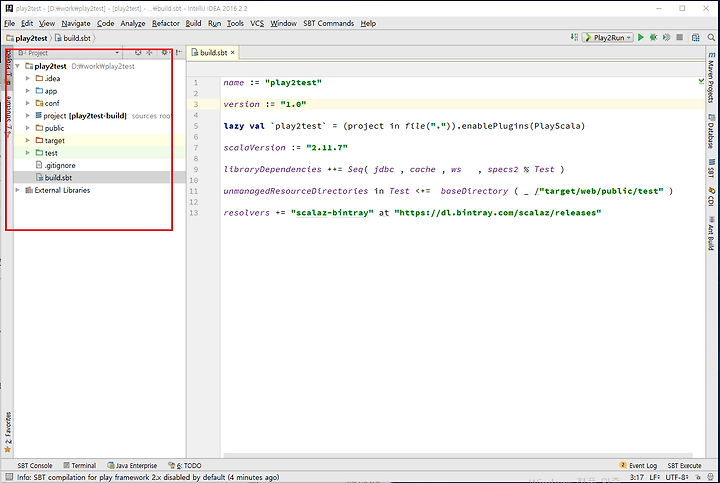Open Project panel gear settings
The width and height of the screenshot is (720, 483).
pos(164,53)
